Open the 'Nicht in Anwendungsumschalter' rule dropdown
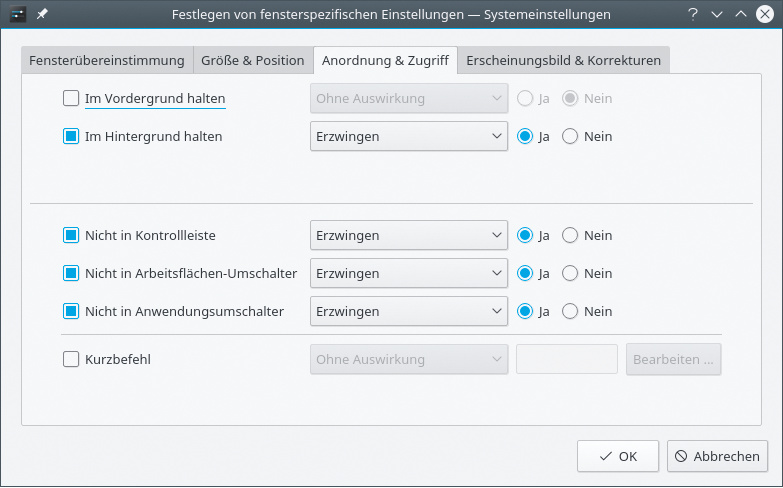Viewport: 783px width, 488px height. tap(409, 311)
